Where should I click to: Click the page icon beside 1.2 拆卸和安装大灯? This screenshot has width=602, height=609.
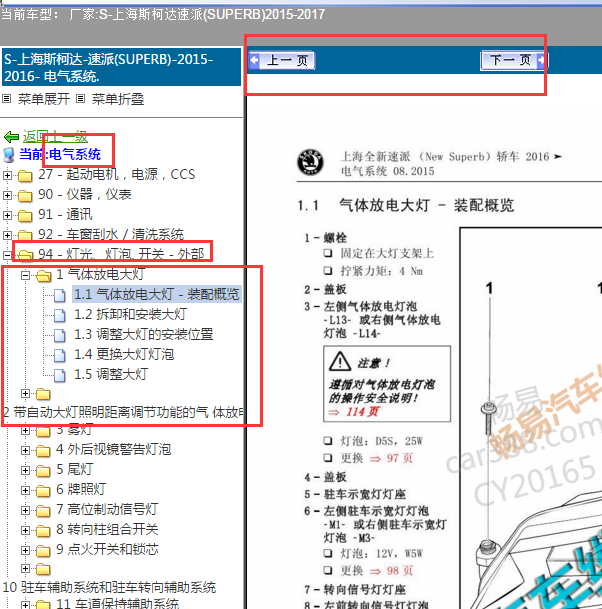tap(59, 315)
